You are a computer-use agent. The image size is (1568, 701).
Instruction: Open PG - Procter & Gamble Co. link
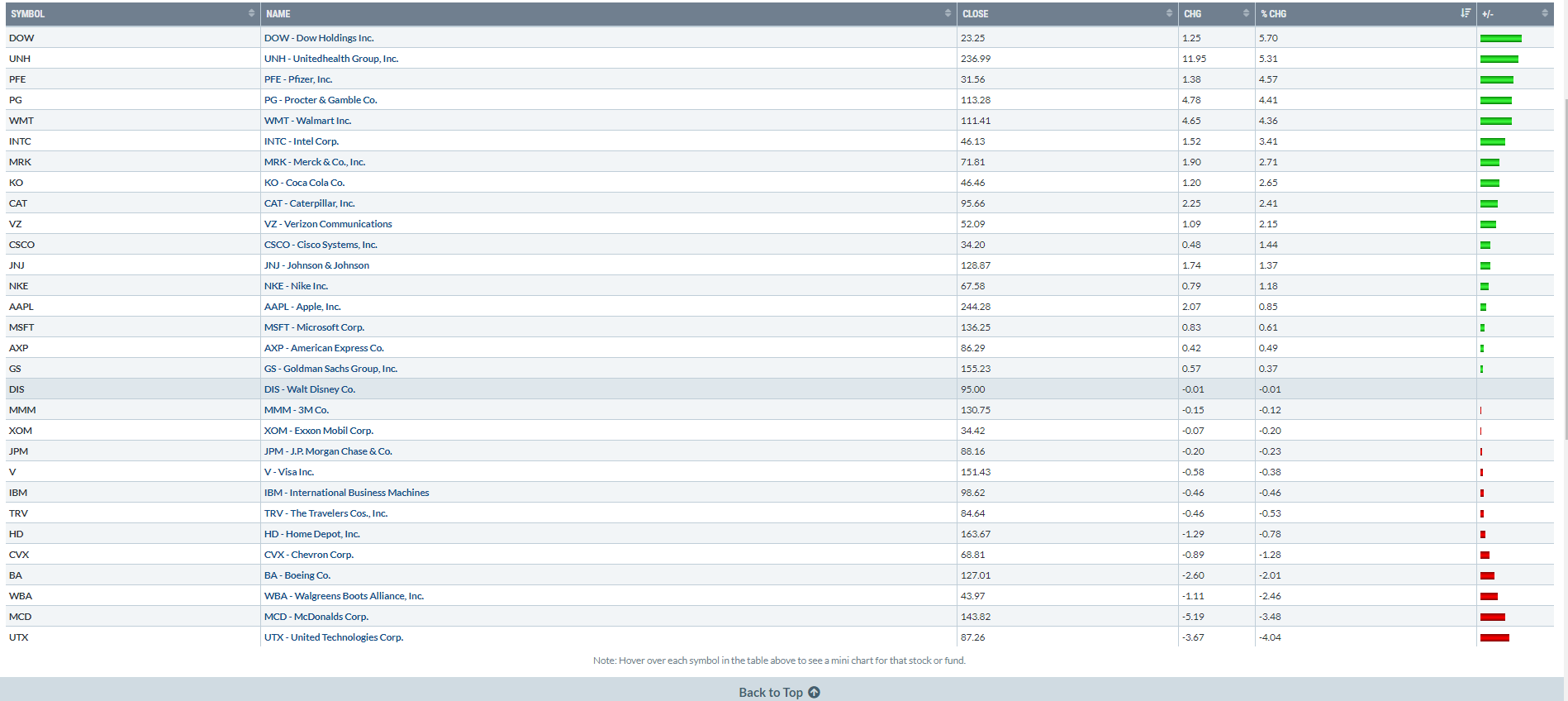click(321, 100)
